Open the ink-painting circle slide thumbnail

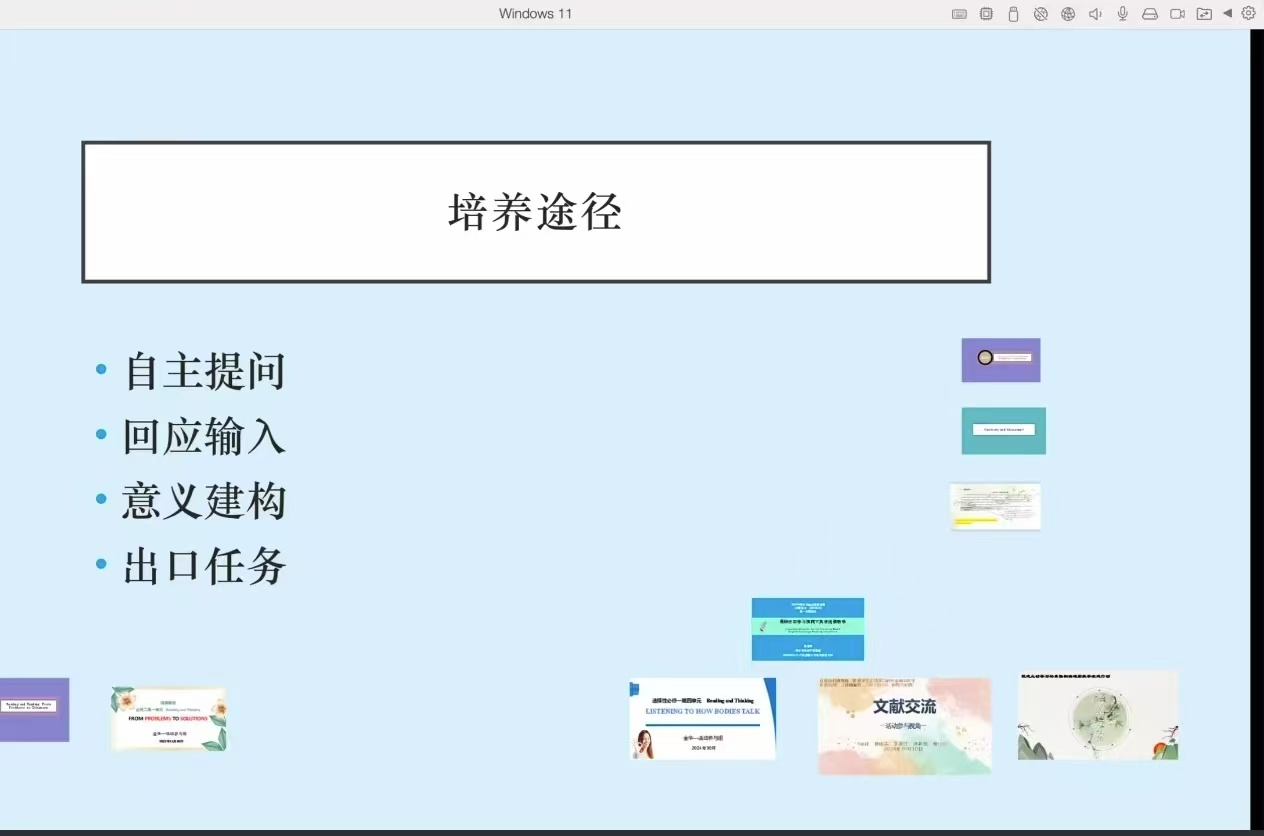click(x=1097, y=715)
